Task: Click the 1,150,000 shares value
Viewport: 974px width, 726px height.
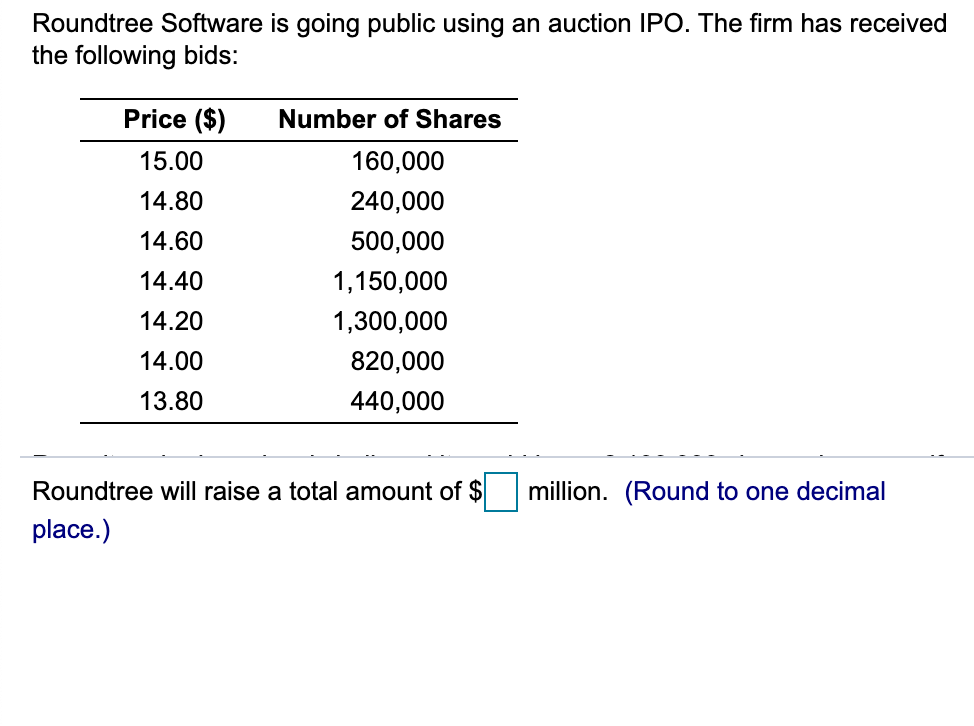Action: pyautogui.click(x=389, y=281)
